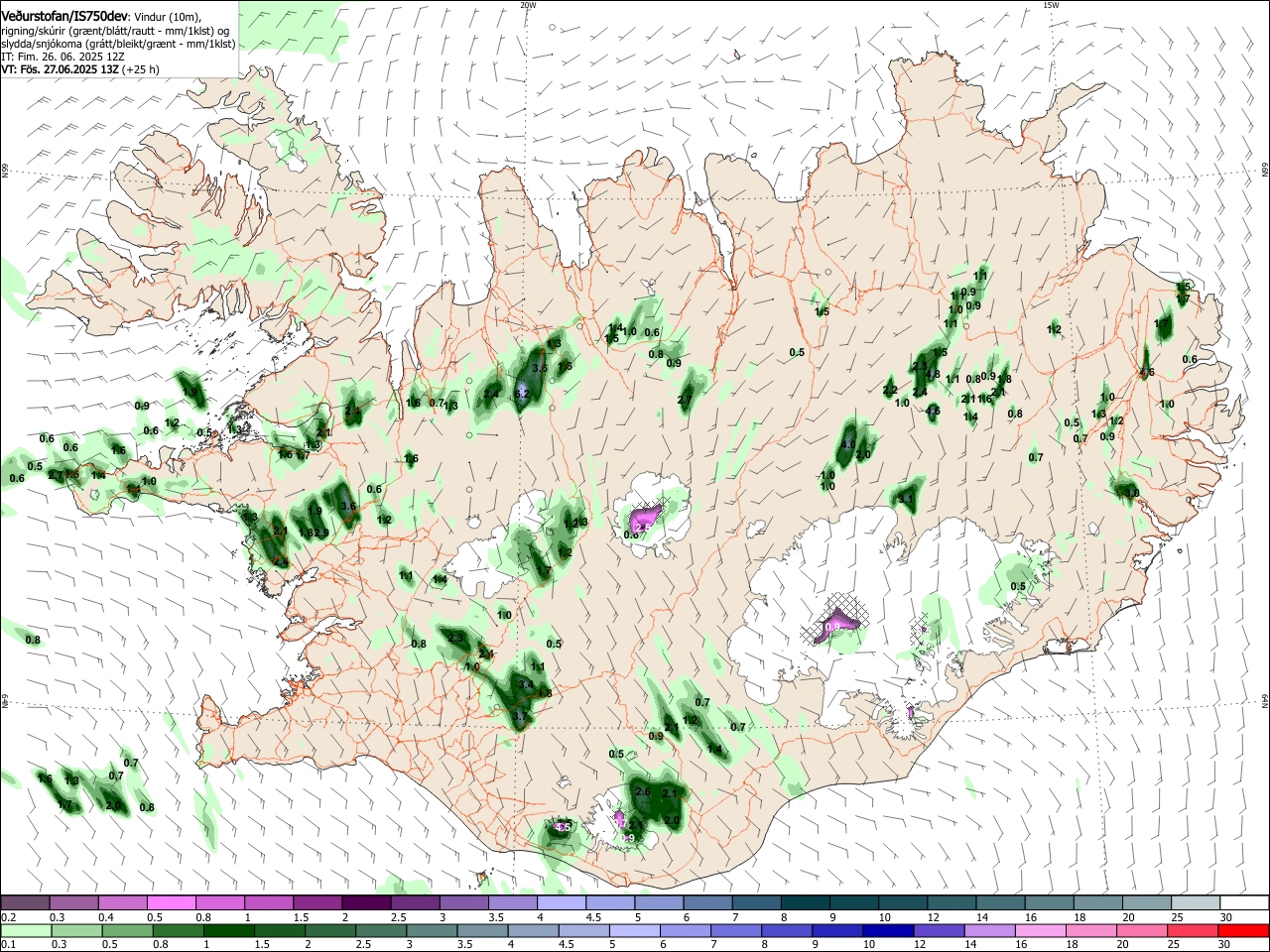
Task: Click the 3.7 precipitation value in the southwest
Action: click(x=520, y=715)
